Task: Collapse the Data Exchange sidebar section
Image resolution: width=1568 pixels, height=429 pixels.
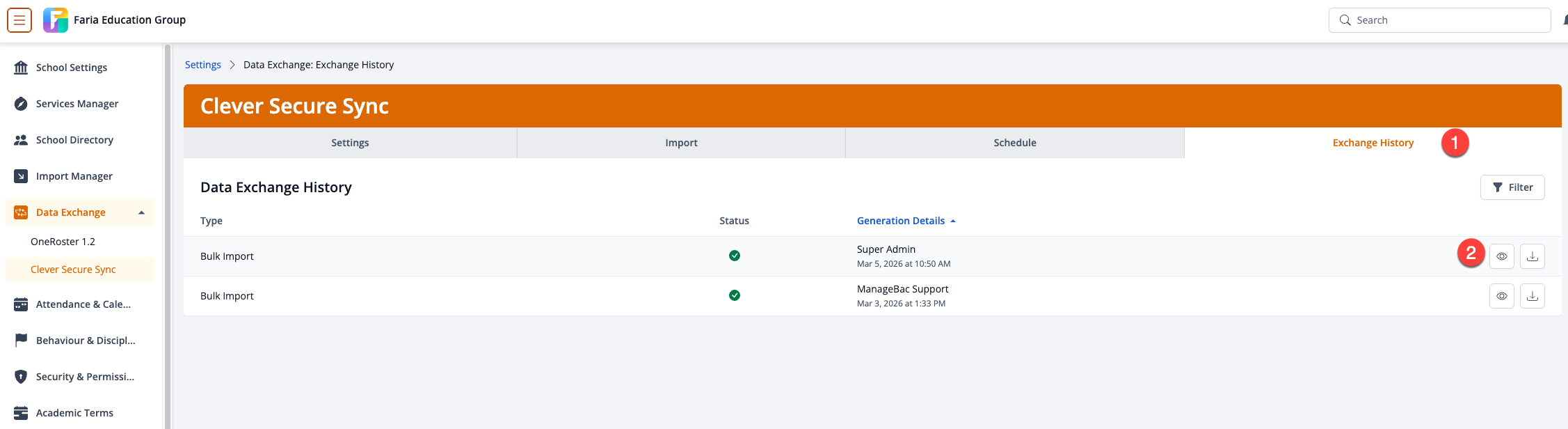Action: coord(141,212)
